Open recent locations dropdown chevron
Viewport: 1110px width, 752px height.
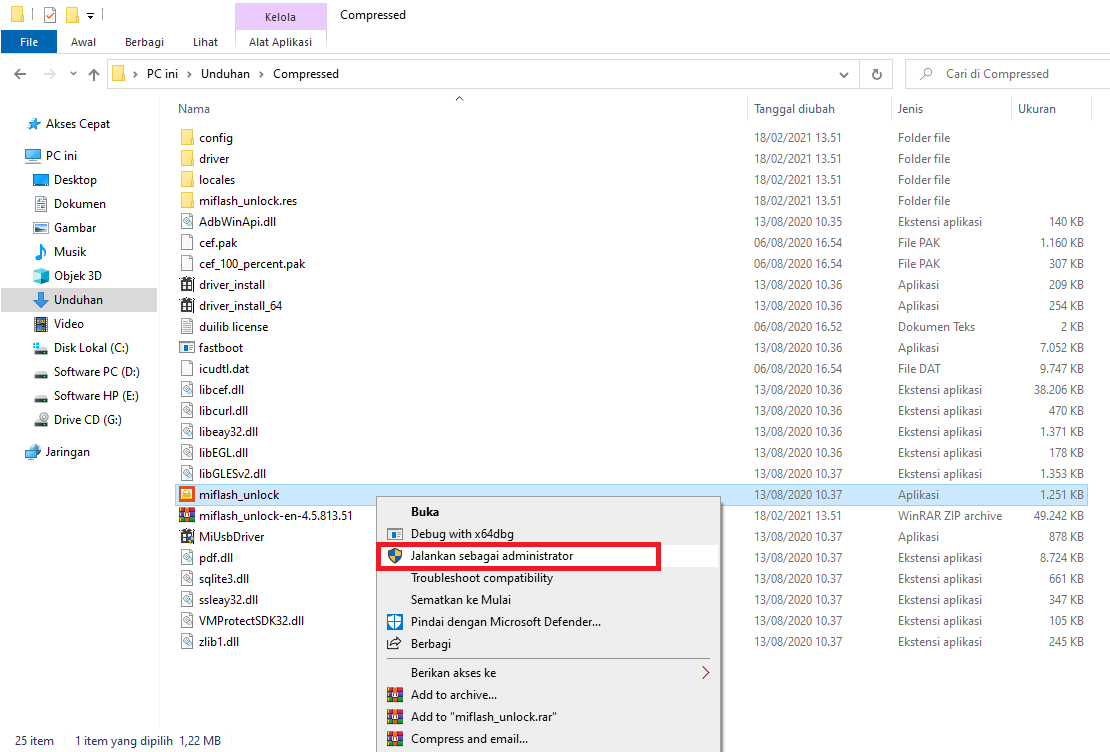point(73,74)
